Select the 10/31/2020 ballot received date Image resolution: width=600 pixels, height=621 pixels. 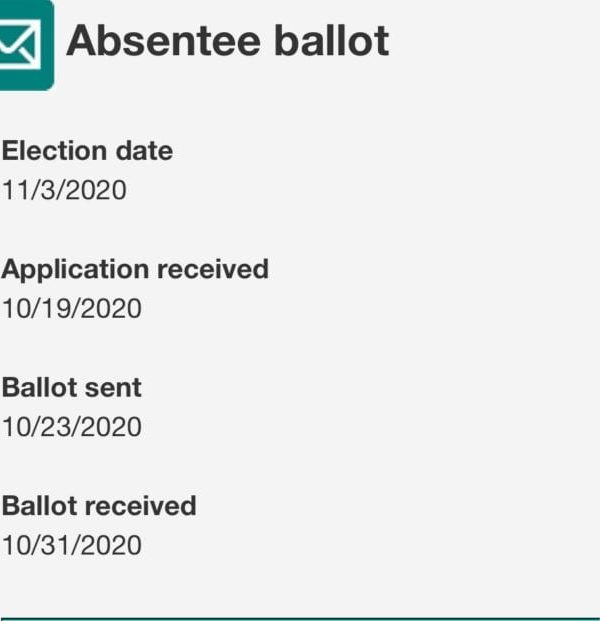(x=71, y=546)
